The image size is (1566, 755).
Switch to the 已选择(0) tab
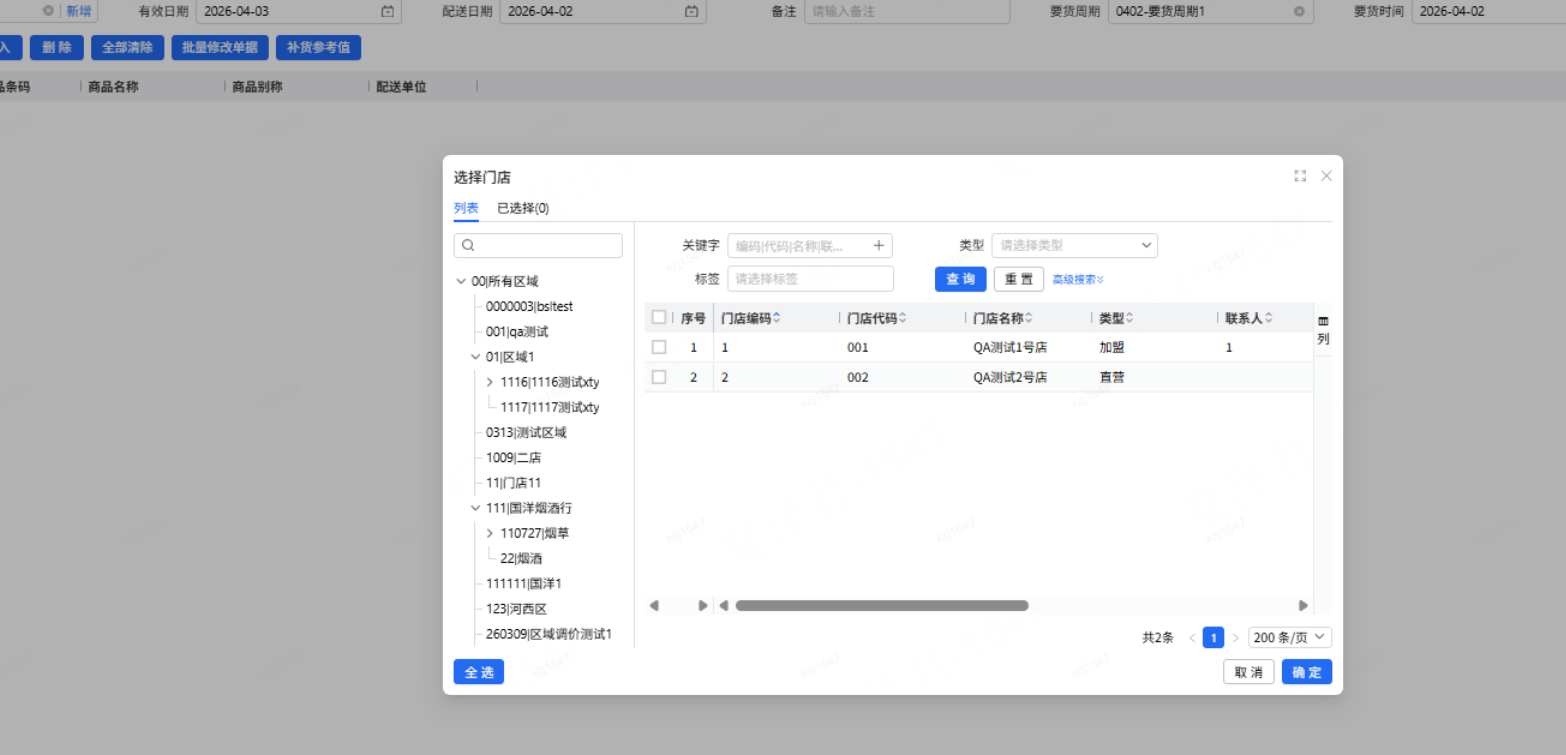click(x=523, y=208)
